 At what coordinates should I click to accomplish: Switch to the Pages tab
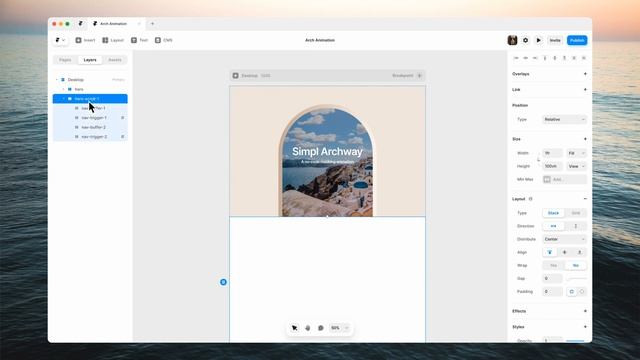[x=65, y=60]
